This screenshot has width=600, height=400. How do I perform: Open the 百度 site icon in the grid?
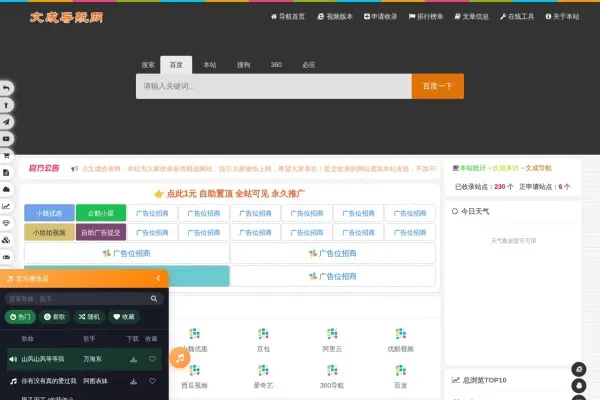[401, 371]
